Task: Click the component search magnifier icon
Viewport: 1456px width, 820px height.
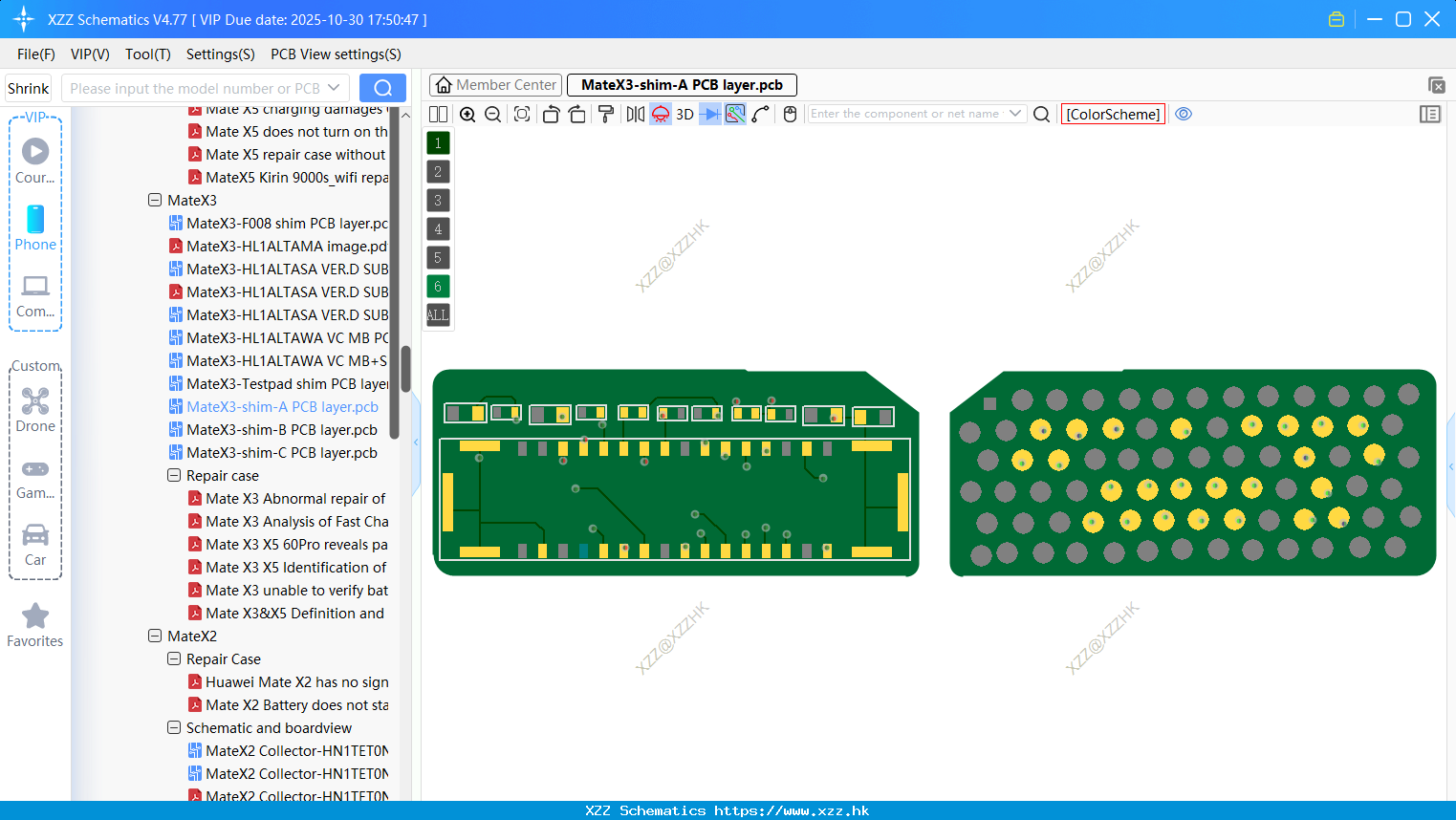Action: [1042, 114]
